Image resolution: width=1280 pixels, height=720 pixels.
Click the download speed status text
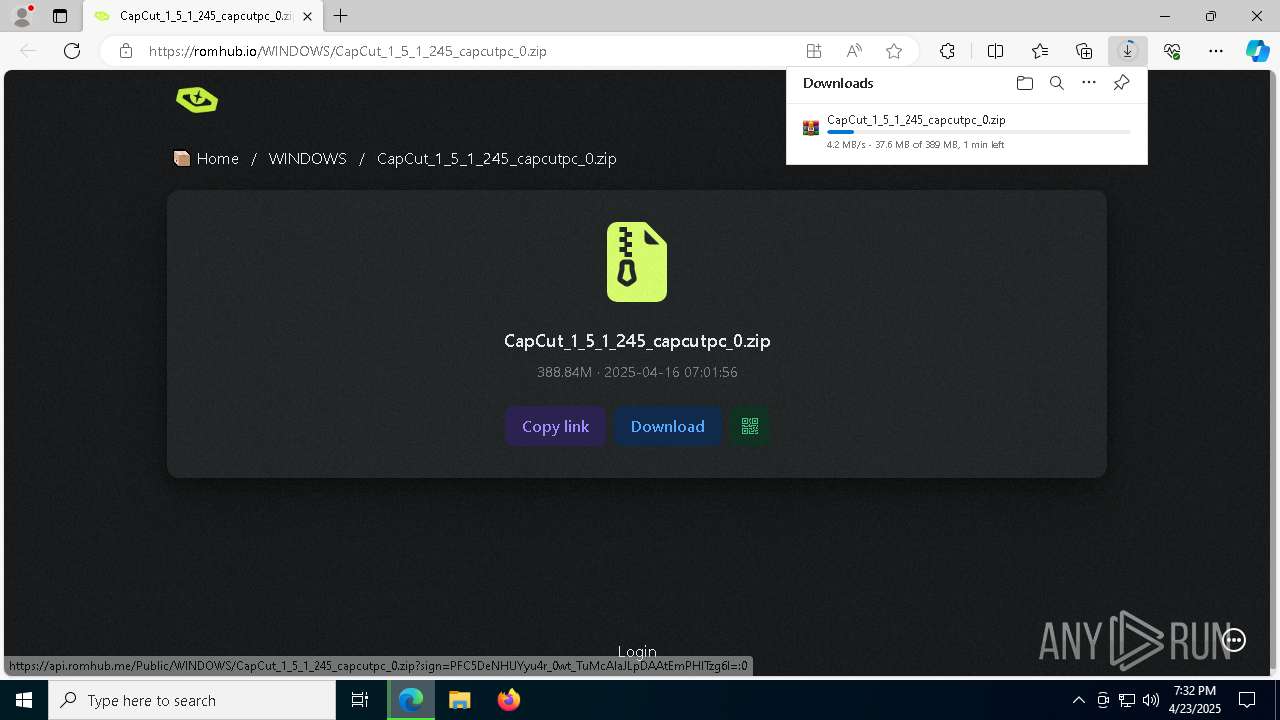[x=915, y=145]
